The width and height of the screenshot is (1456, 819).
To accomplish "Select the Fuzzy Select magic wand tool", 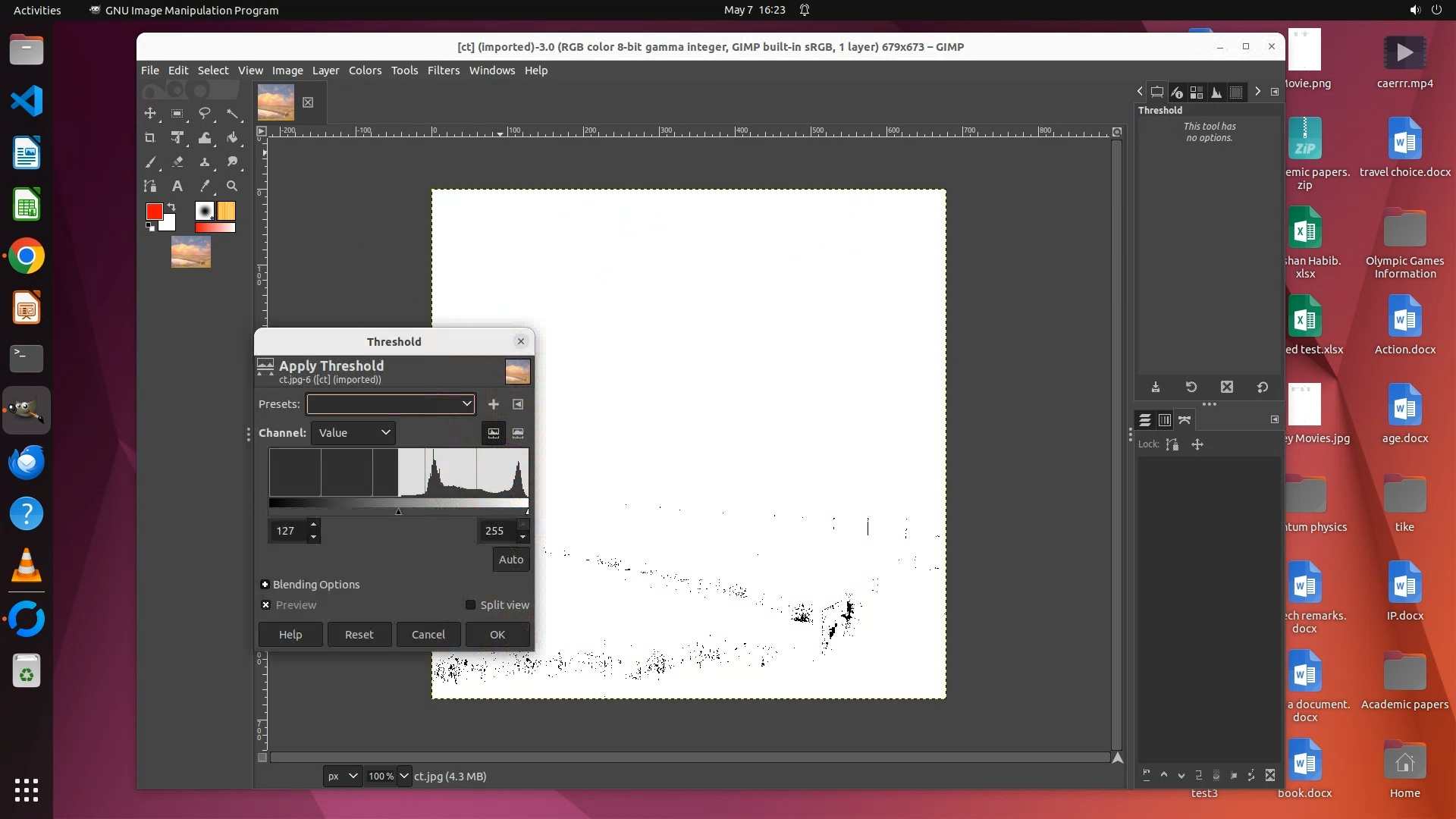I will click(232, 114).
